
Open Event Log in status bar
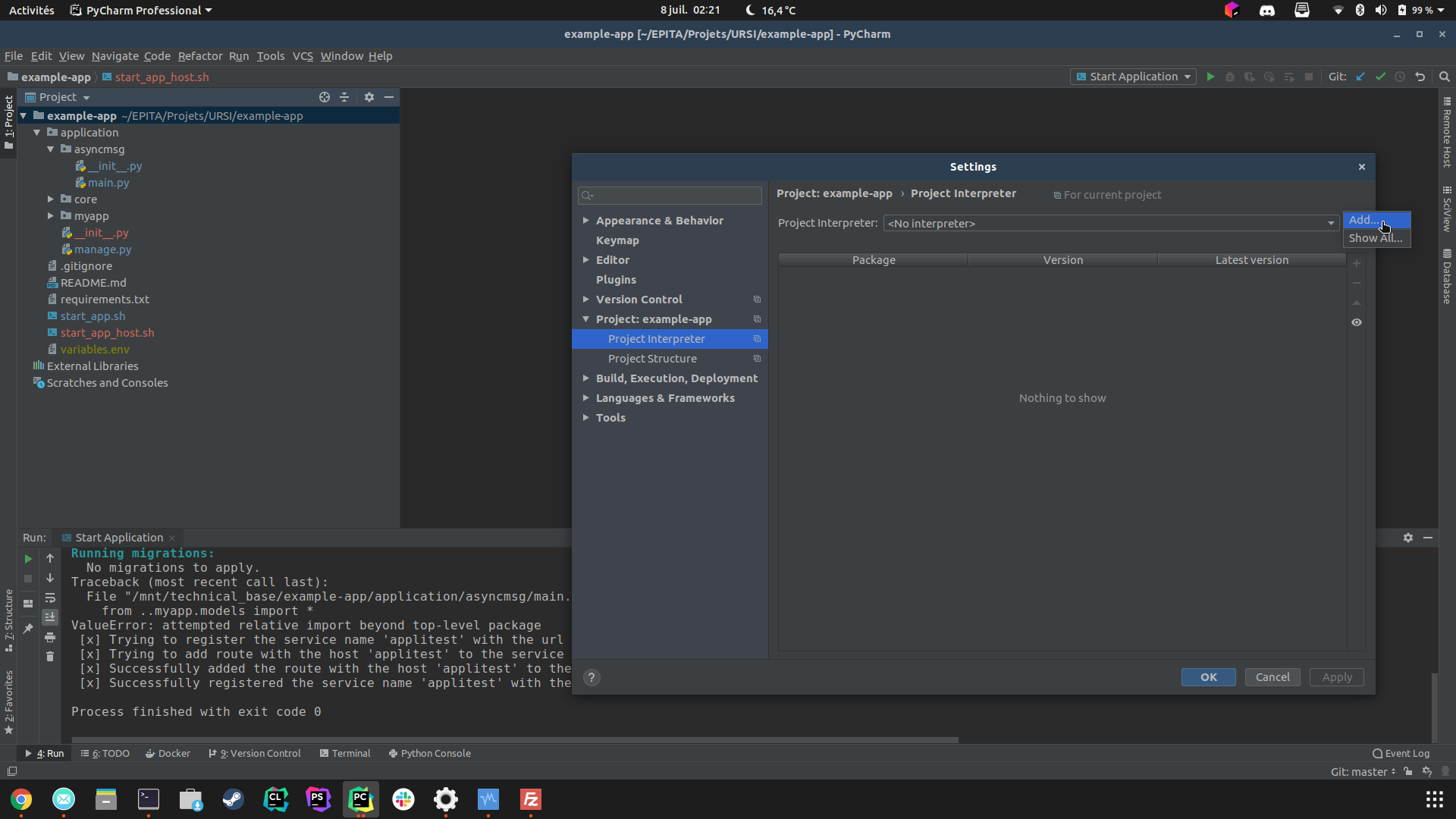[x=1401, y=754]
